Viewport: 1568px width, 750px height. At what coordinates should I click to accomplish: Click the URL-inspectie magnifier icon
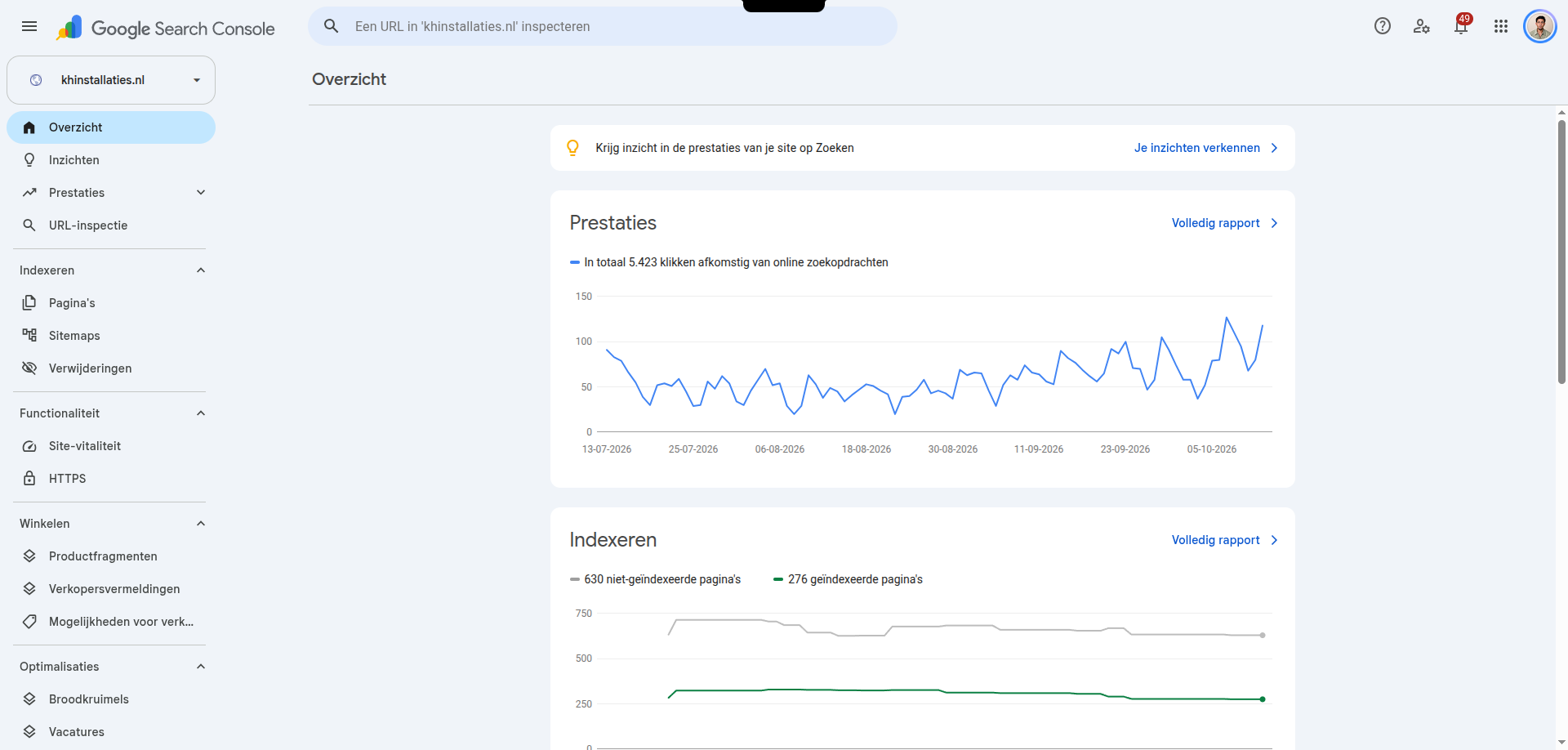tap(29, 225)
